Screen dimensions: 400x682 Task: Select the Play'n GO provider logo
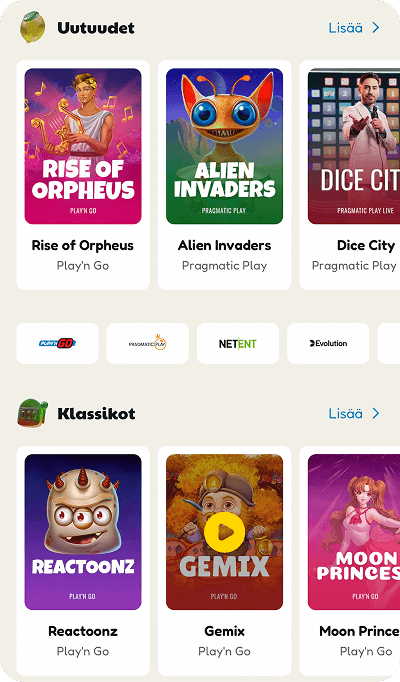click(x=57, y=343)
